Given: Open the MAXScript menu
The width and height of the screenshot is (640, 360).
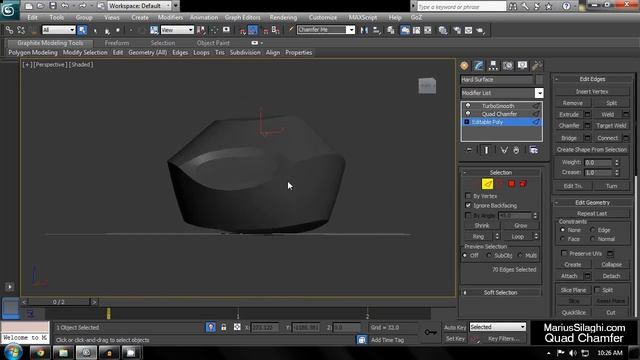Looking at the screenshot, I should pos(363,18).
